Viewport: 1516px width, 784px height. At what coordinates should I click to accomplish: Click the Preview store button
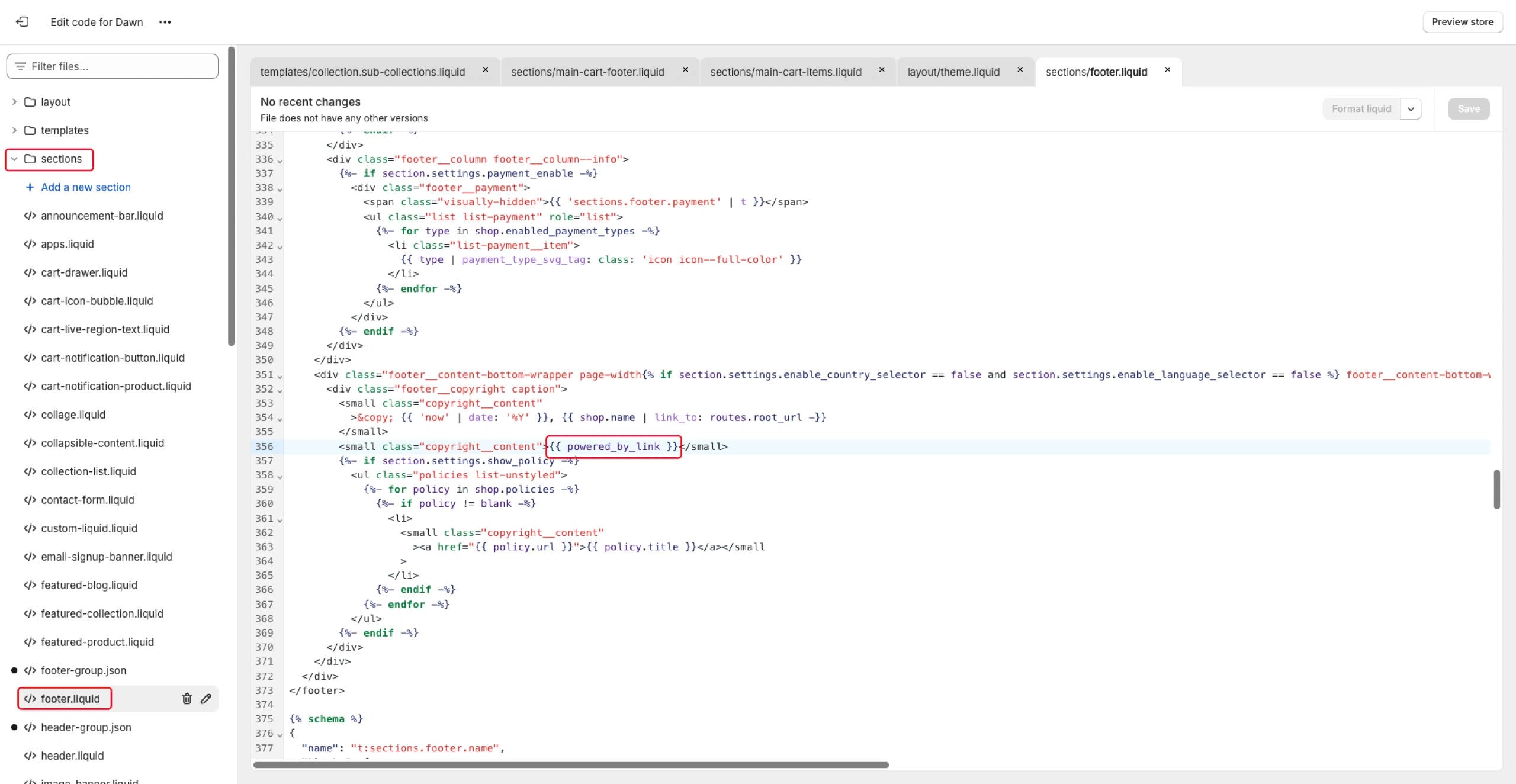[x=1462, y=22]
